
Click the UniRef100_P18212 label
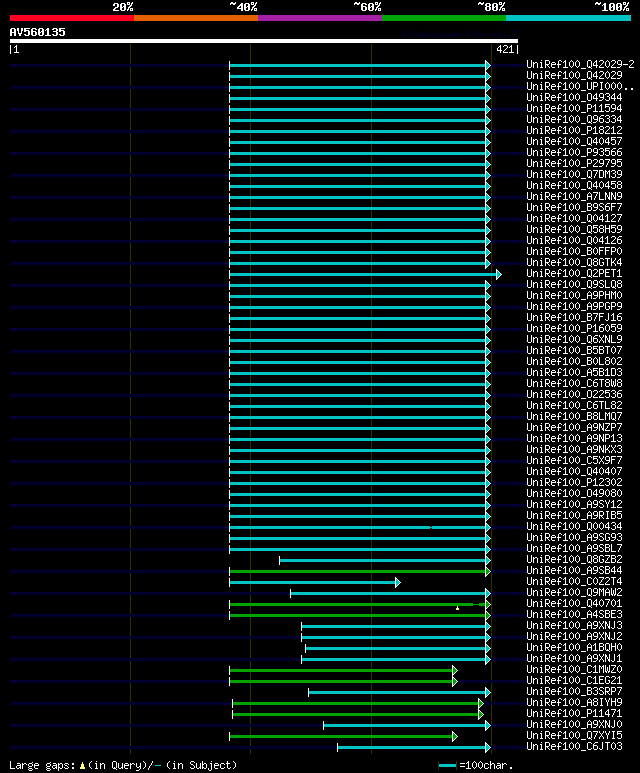pos(574,131)
